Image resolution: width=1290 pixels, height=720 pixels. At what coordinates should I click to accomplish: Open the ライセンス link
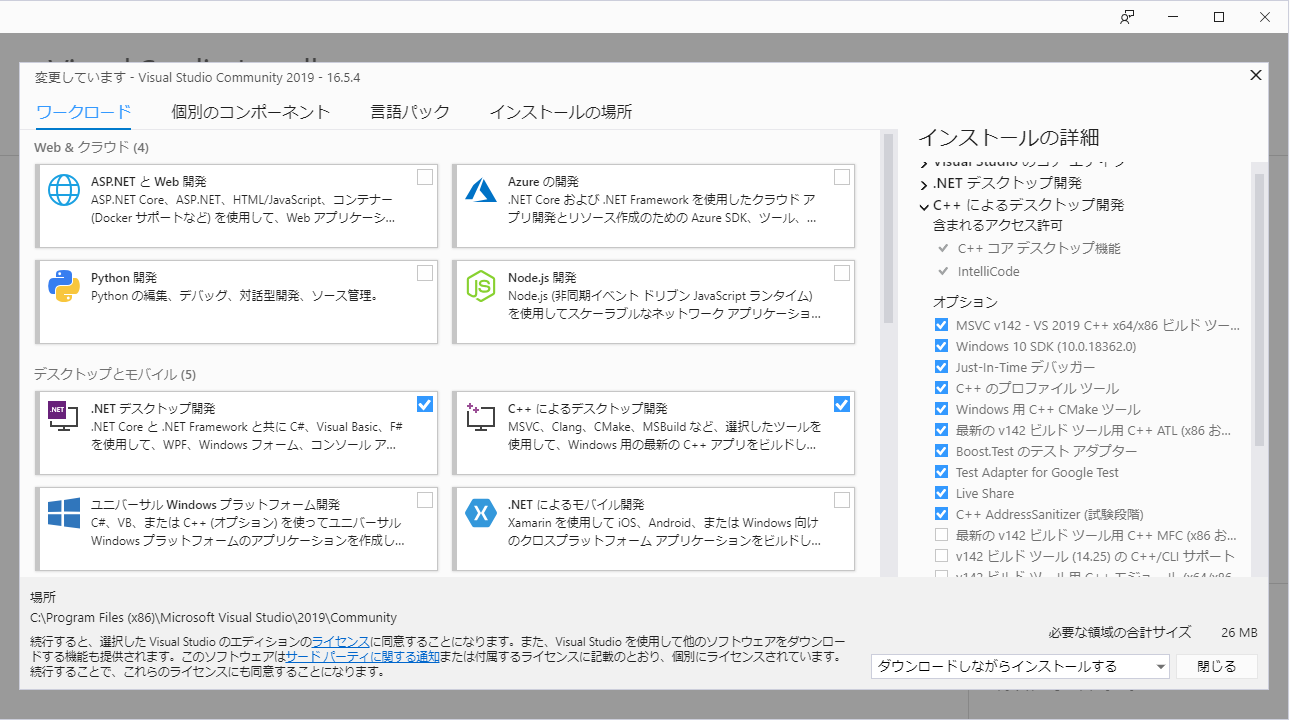(x=341, y=641)
